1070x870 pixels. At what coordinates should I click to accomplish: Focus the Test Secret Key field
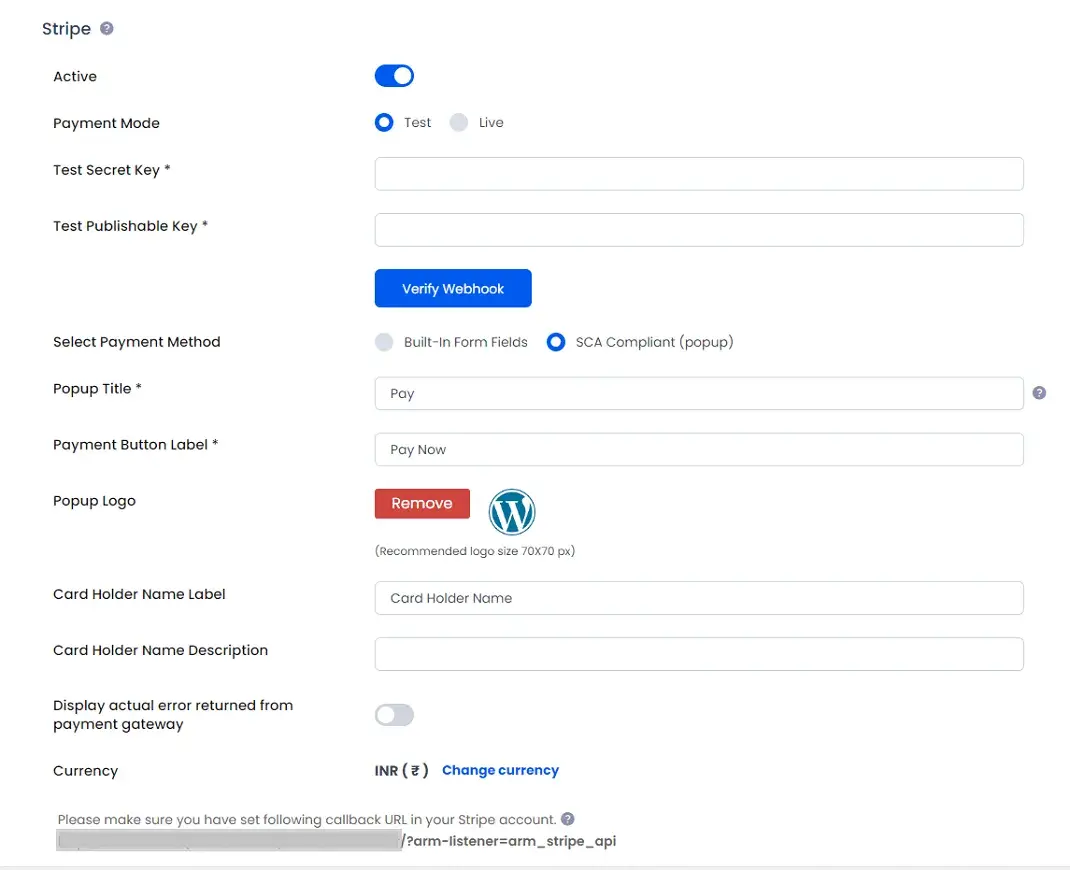pyautogui.click(x=698, y=174)
